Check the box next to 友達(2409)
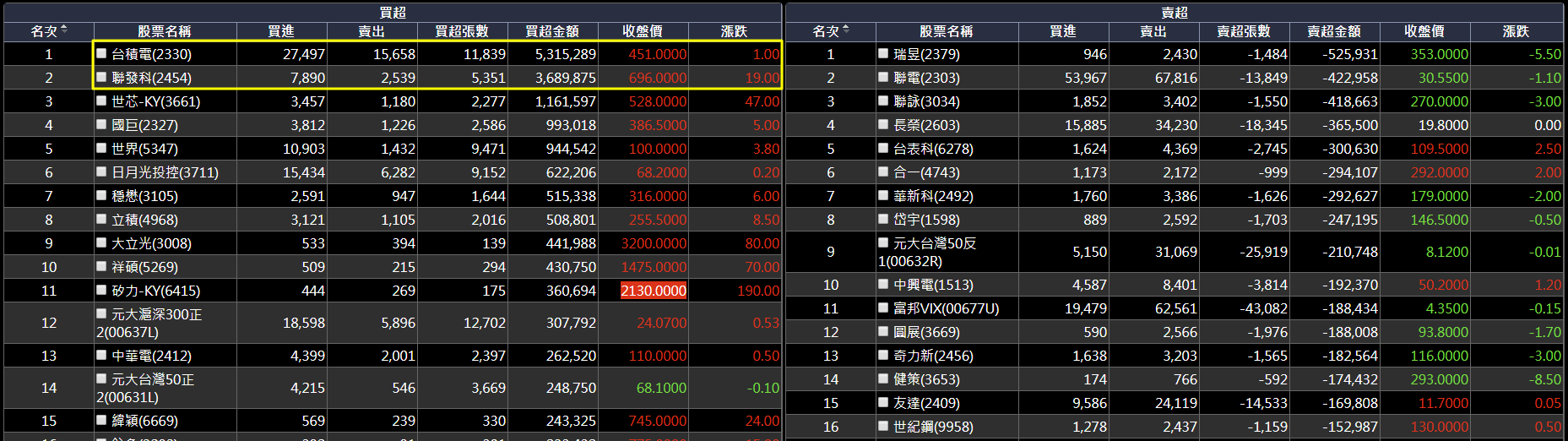Viewport: 1568px width, 441px height. 883,403
